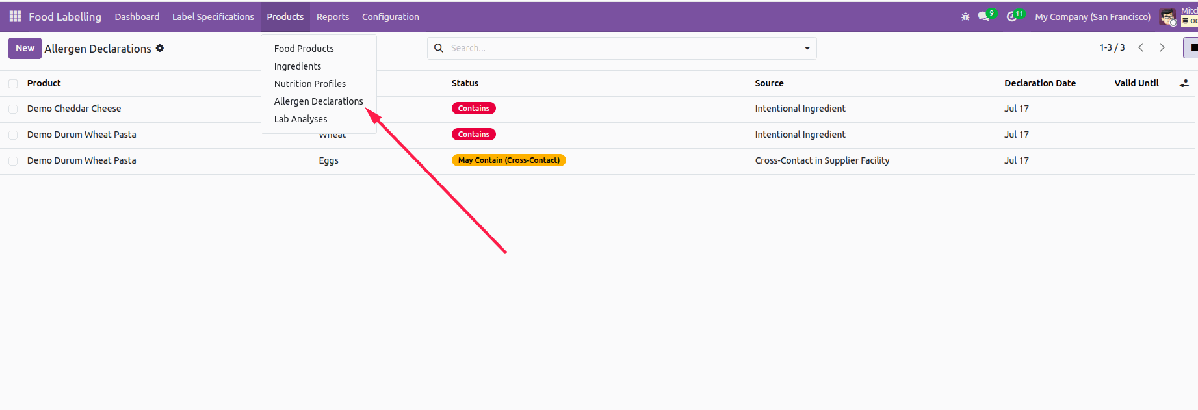Create a new declaration with New
The width and height of the screenshot is (1198, 410).
24,48
